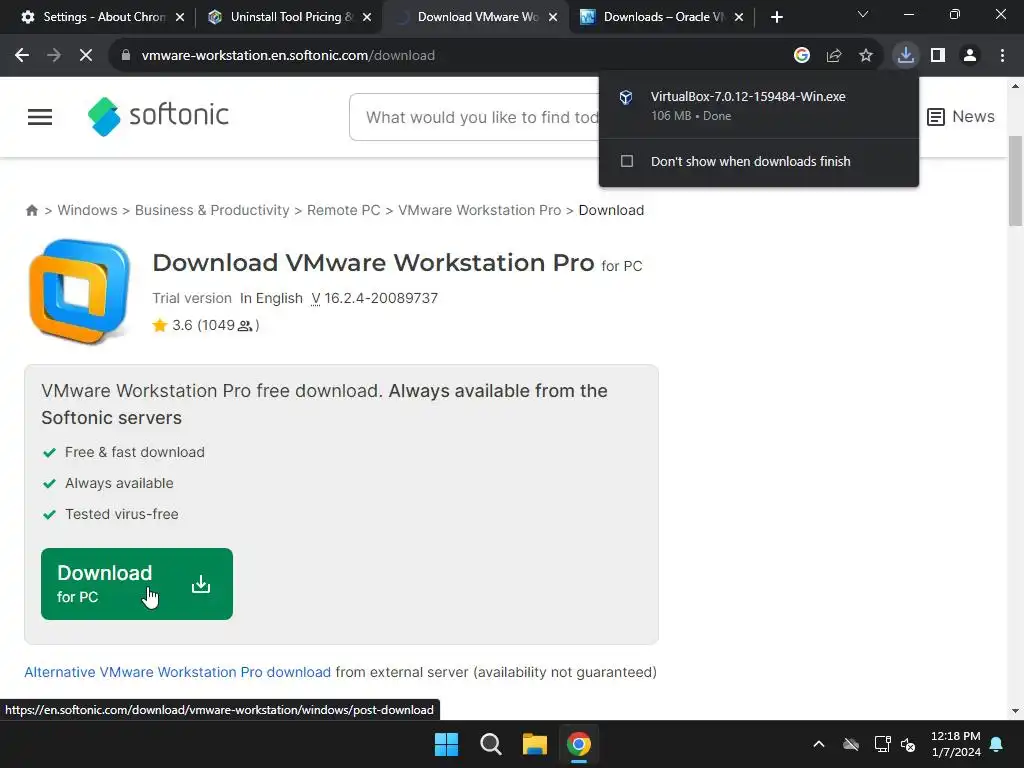
Task: Open Windows taskbar search
Action: (490, 744)
